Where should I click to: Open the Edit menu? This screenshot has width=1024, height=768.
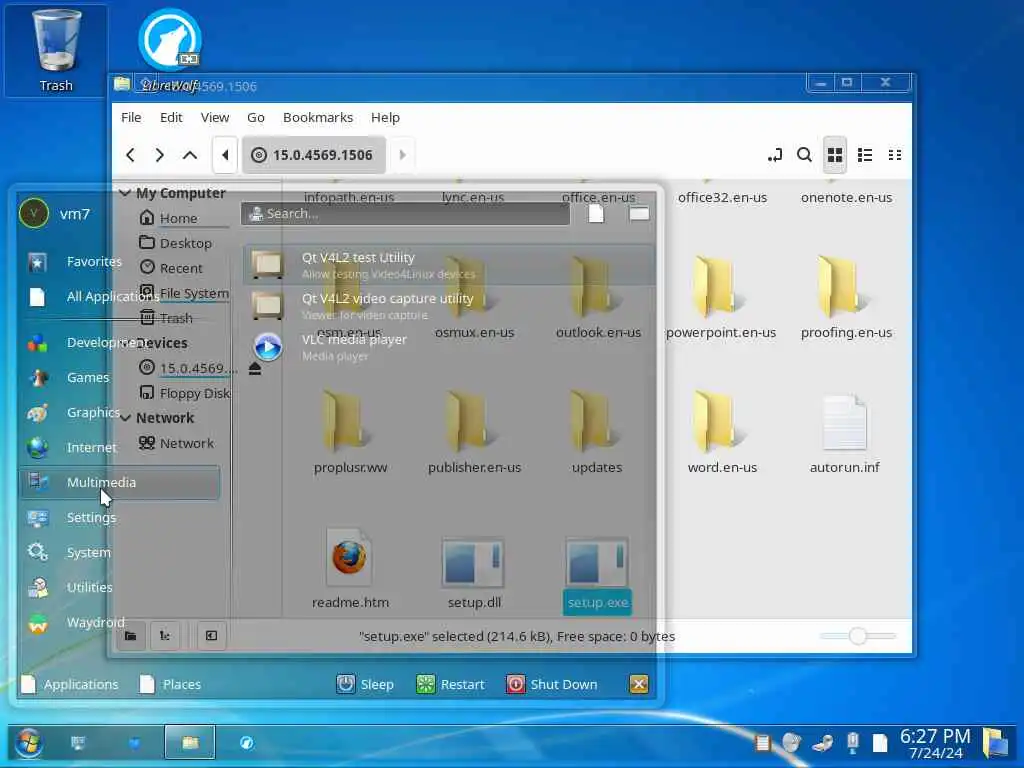coord(171,118)
